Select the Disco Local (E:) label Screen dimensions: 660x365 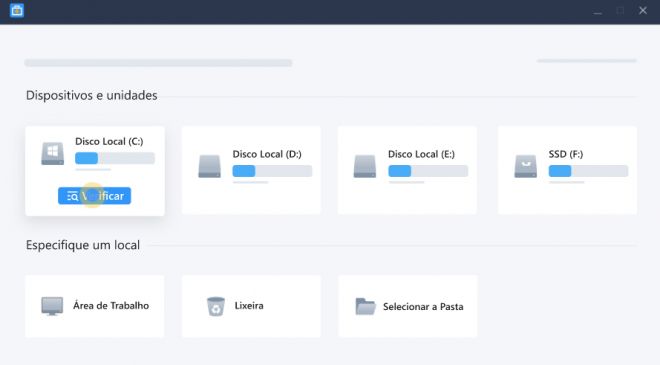click(x=421, y=154)
